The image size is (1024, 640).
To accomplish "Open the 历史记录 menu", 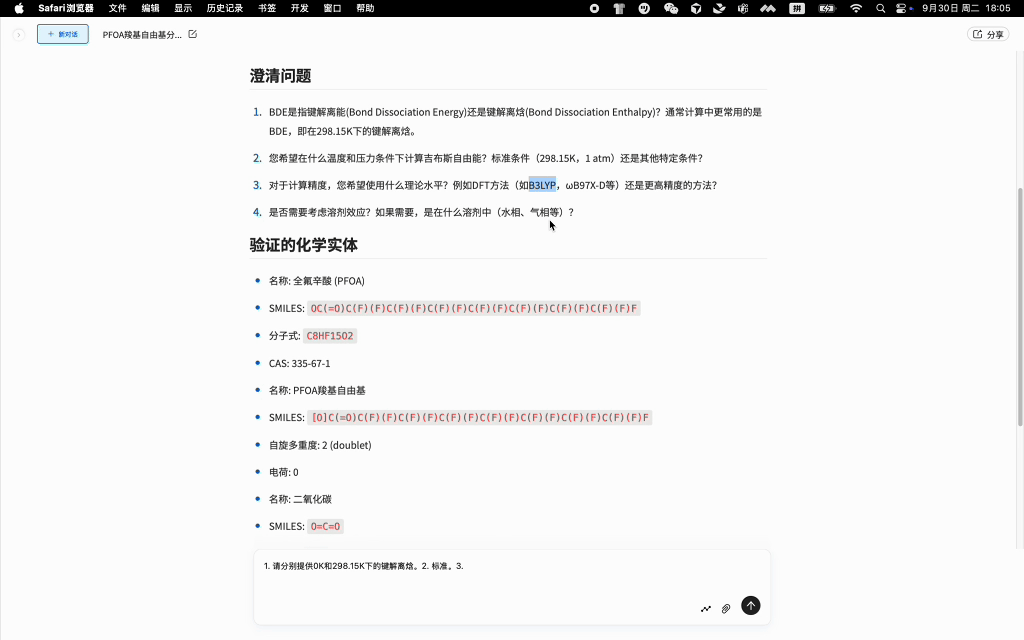I will [x=224, y=8].
